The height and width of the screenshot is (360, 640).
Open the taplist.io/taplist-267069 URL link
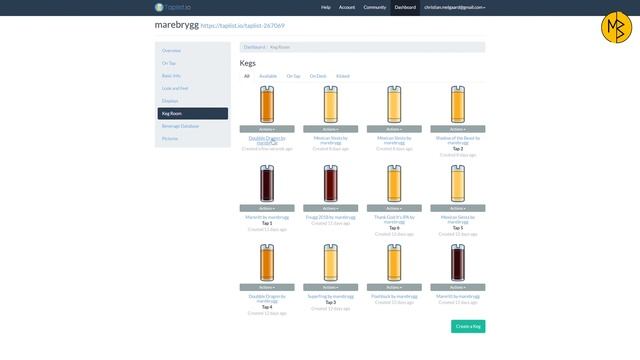click(x=242, y=25)
